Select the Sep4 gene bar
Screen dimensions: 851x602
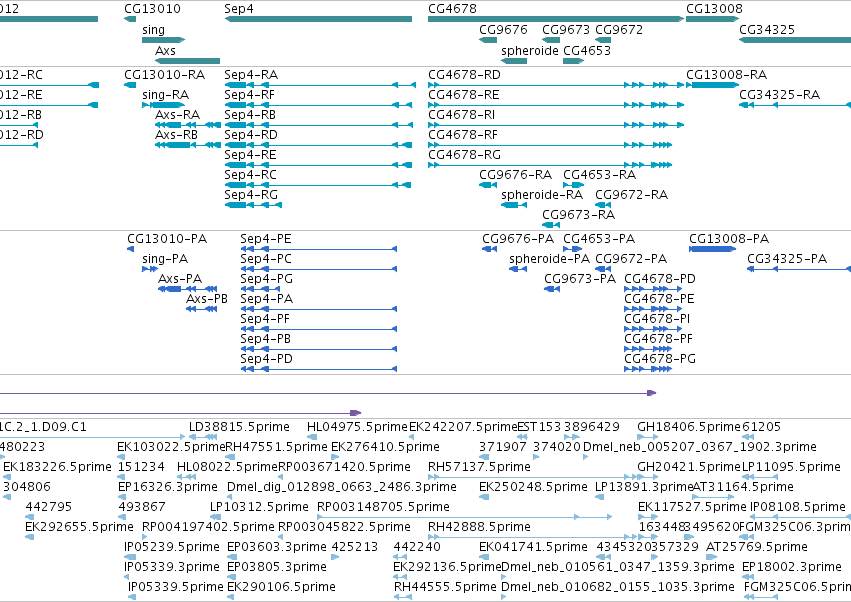[318, 19]
